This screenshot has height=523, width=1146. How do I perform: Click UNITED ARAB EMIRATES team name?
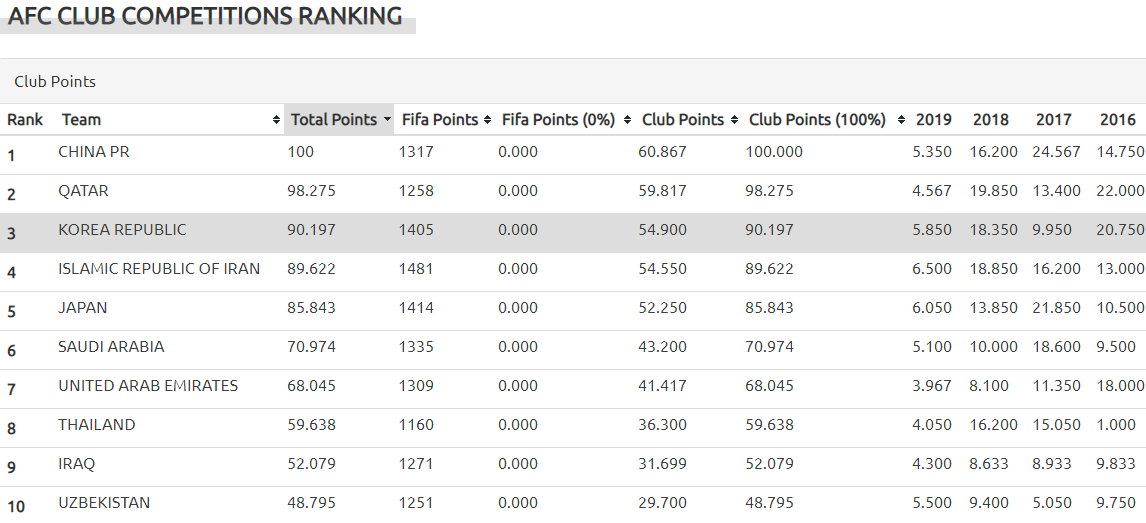pos(148,386)
